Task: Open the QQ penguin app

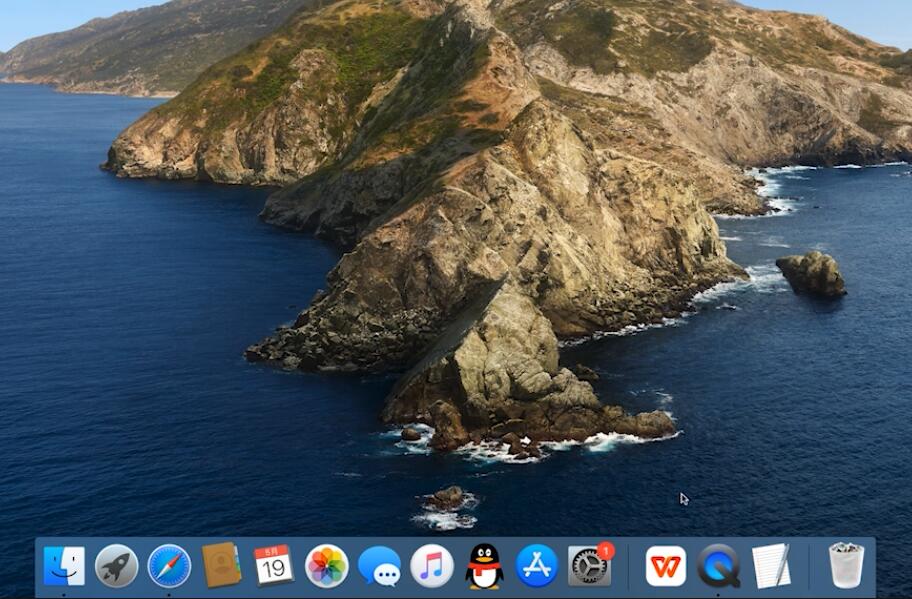Action: tap(484, 566)
